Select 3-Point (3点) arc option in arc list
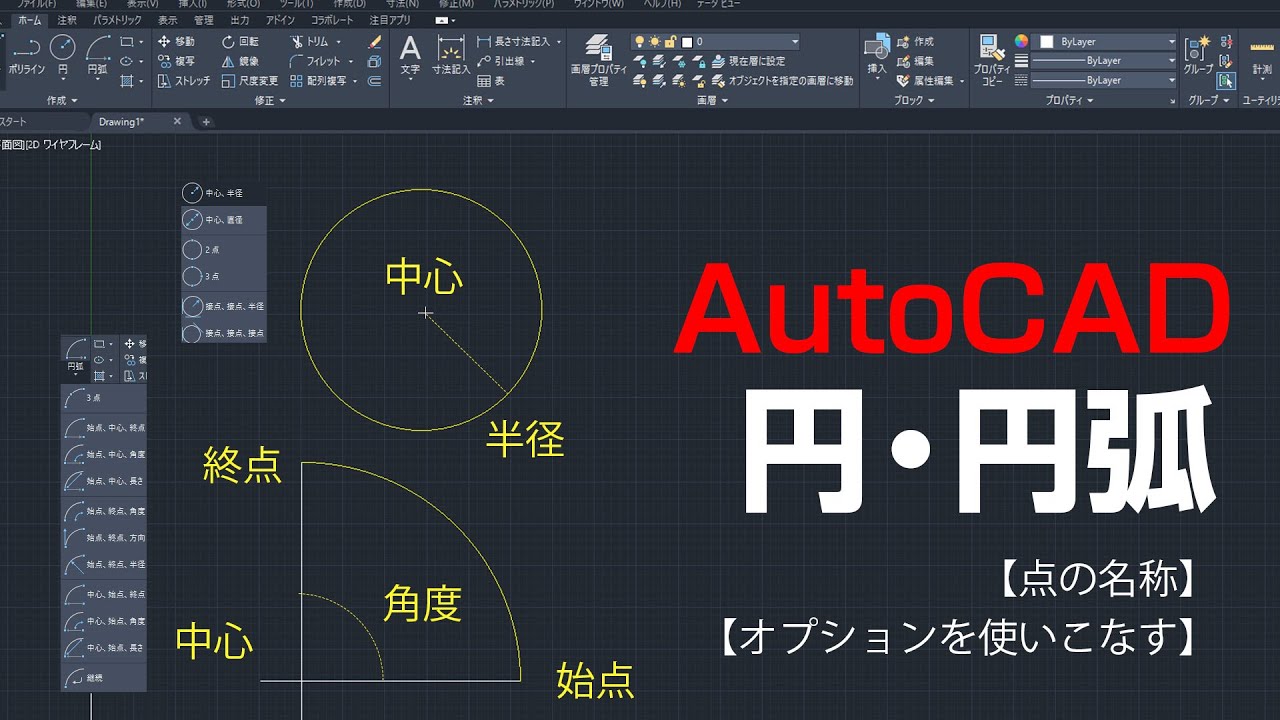Screen dimensions: 1280x720 104,397
